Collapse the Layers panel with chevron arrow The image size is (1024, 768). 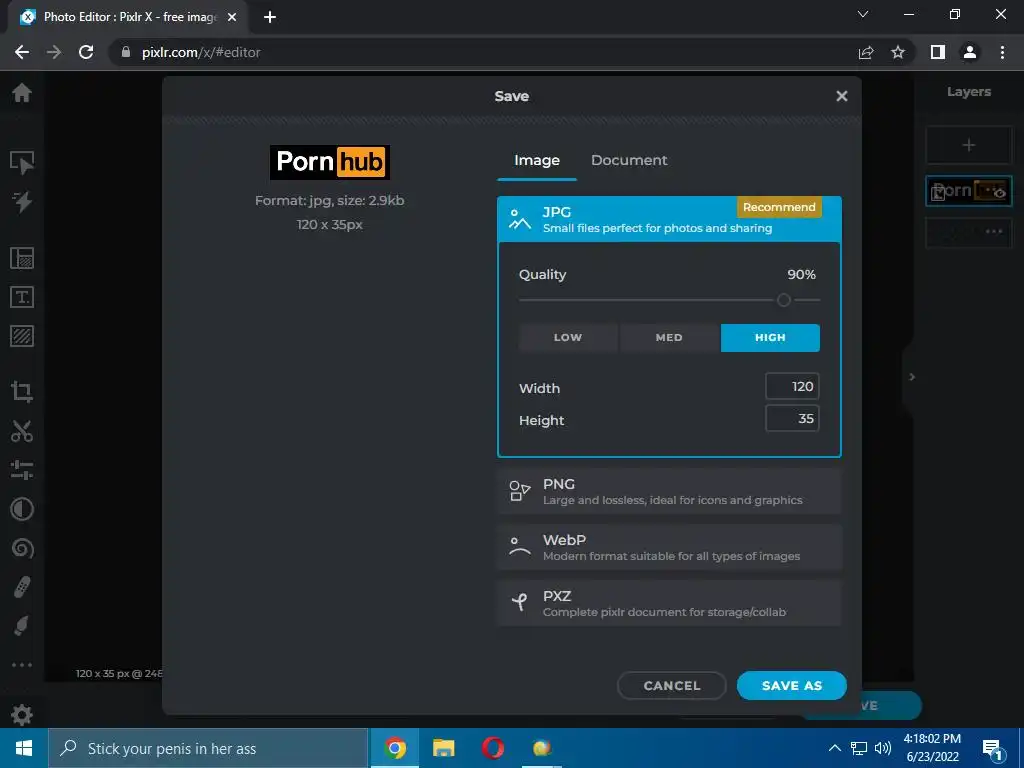tap(912, 377)
